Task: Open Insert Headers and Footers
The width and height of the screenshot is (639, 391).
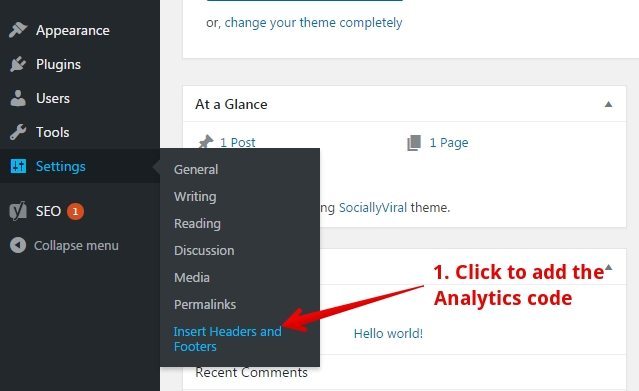Action: (227, 339)
